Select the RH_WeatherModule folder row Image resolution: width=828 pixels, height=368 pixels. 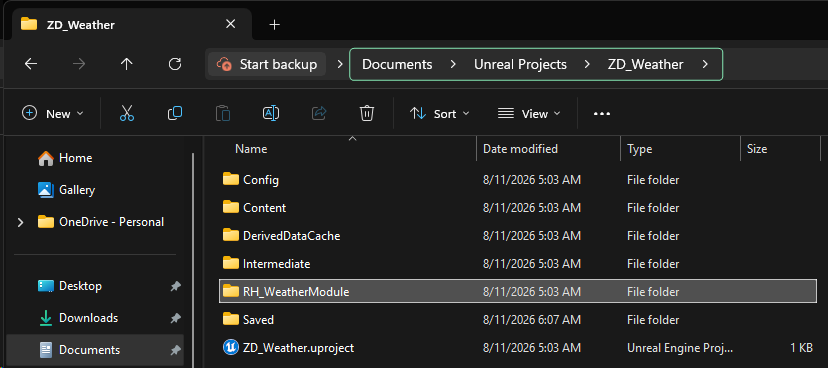518,291
